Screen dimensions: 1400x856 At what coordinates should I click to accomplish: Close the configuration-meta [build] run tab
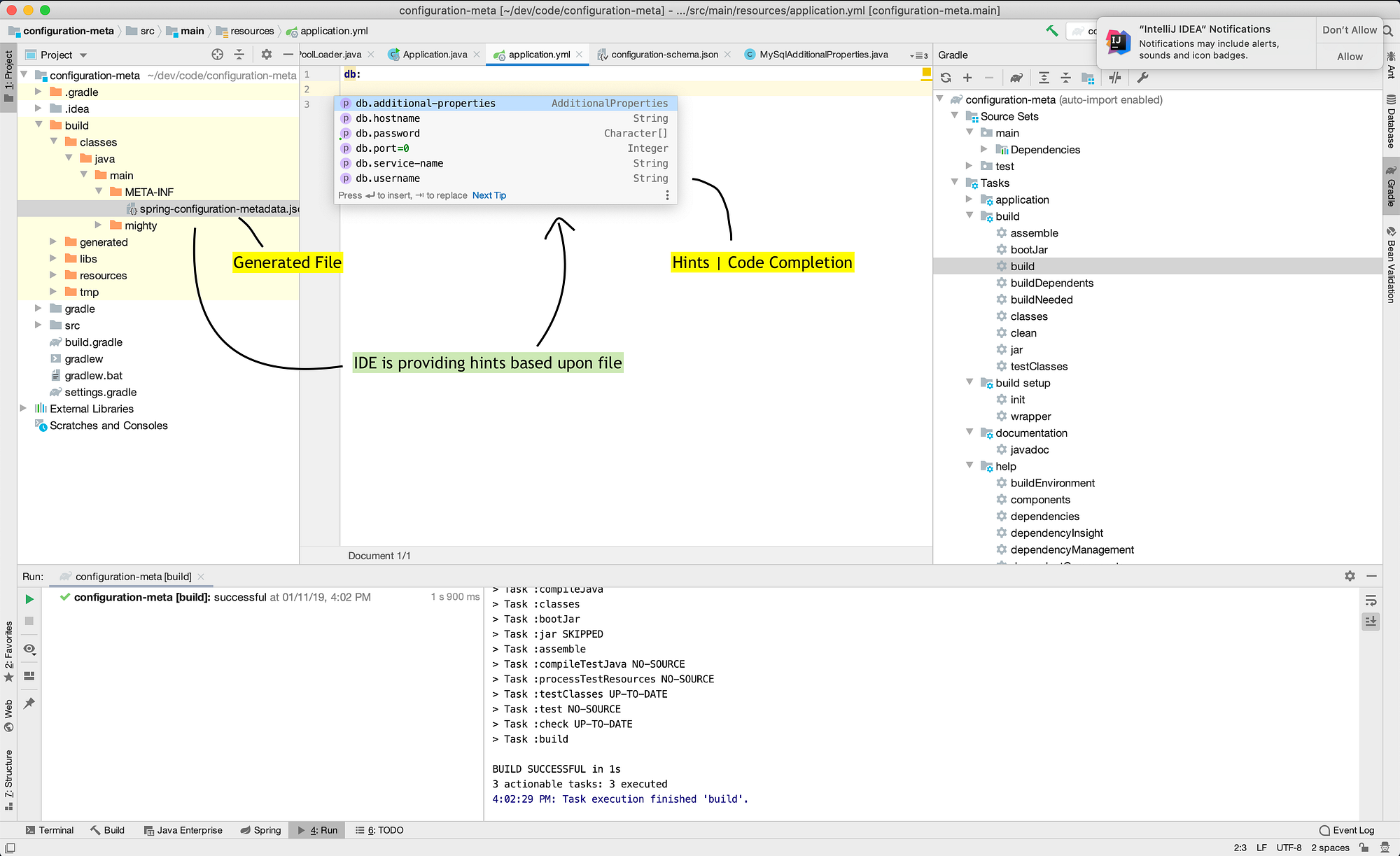(201, 577)
